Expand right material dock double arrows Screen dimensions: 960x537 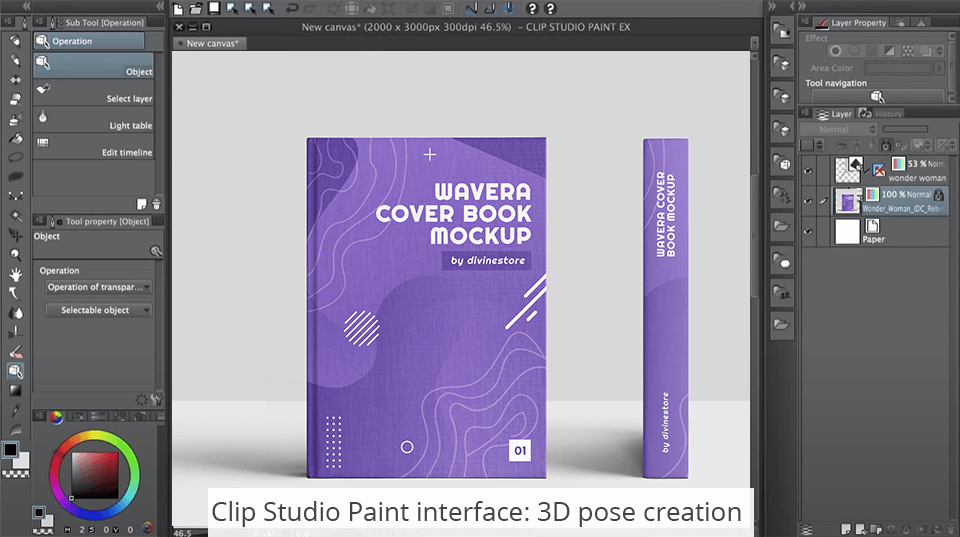pos(773,6)
